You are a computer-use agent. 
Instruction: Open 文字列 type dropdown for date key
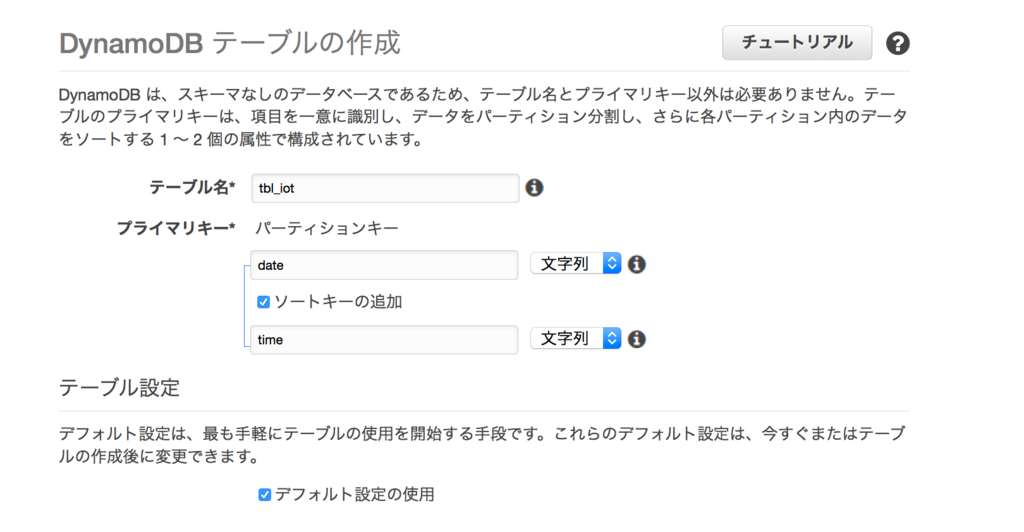tap(575, 264)
